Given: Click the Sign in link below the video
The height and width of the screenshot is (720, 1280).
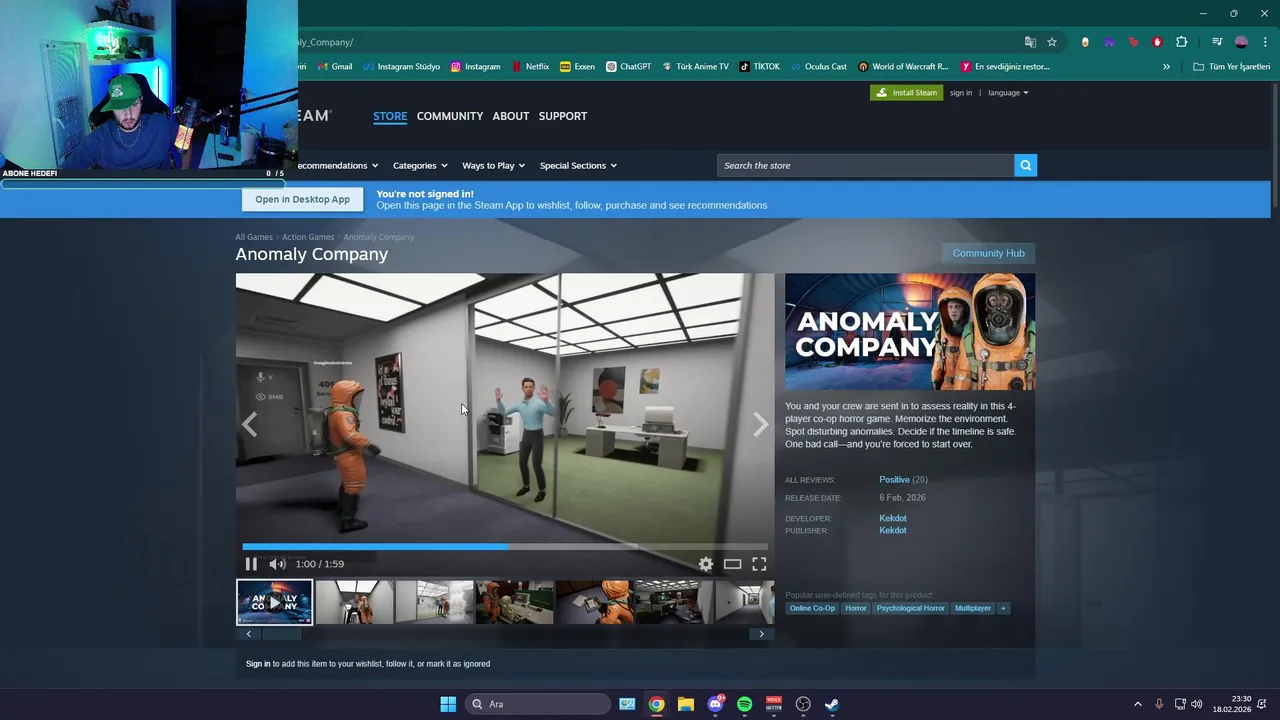Looking at the screenshot, I should pos(258,664).
